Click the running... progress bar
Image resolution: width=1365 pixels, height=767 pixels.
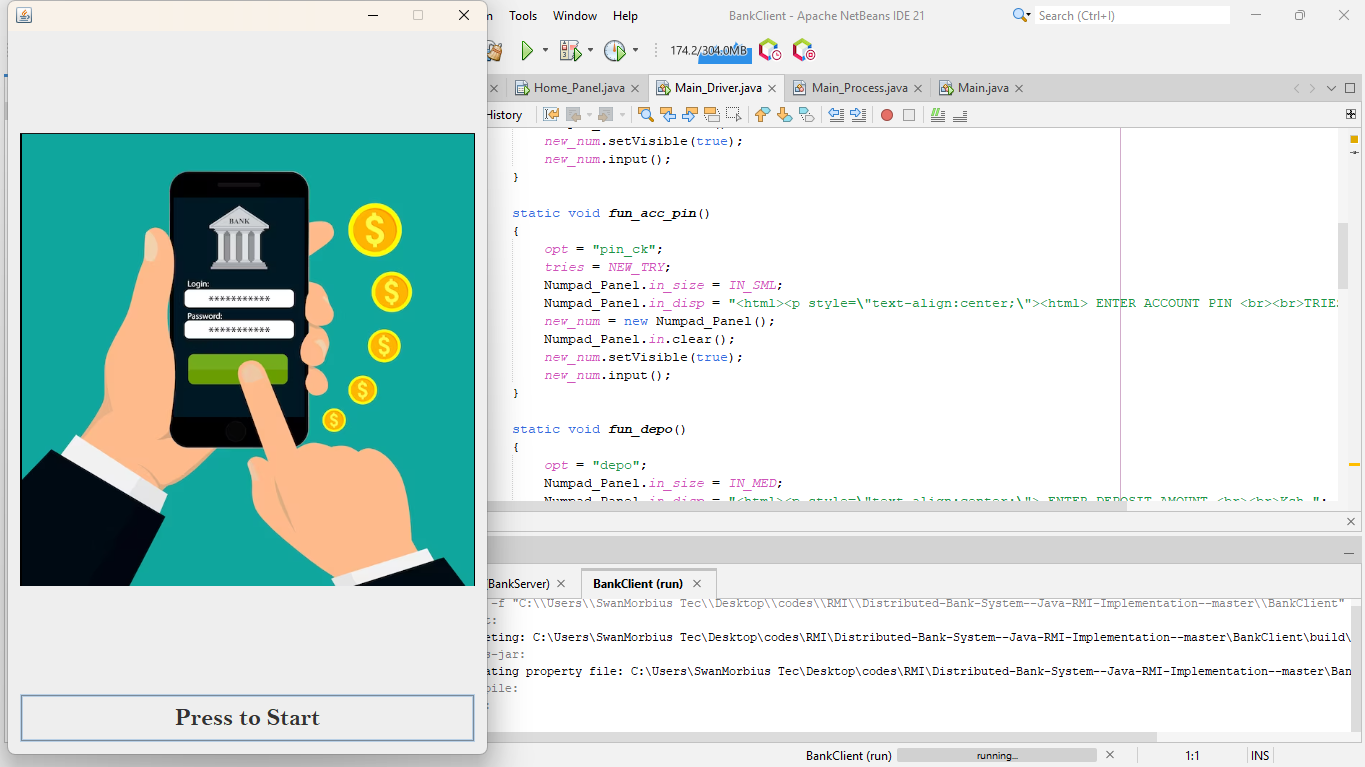(996, 756)
